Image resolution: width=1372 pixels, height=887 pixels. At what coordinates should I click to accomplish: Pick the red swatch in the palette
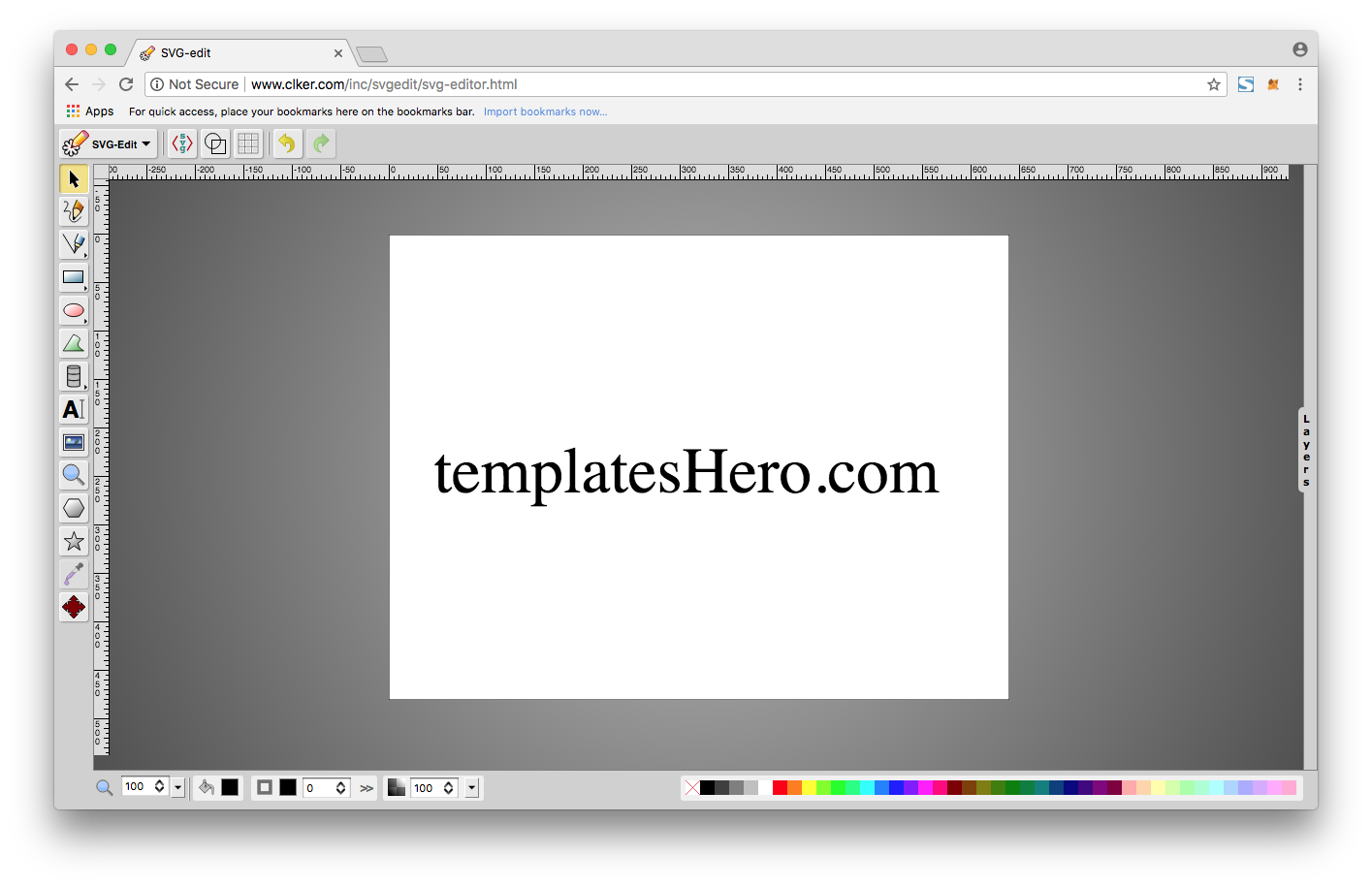pos(780,788)
